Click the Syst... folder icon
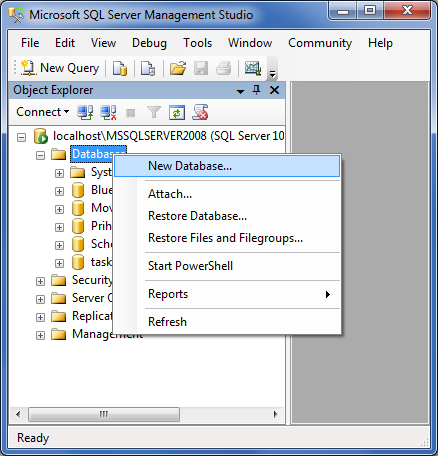 (78, 172)
